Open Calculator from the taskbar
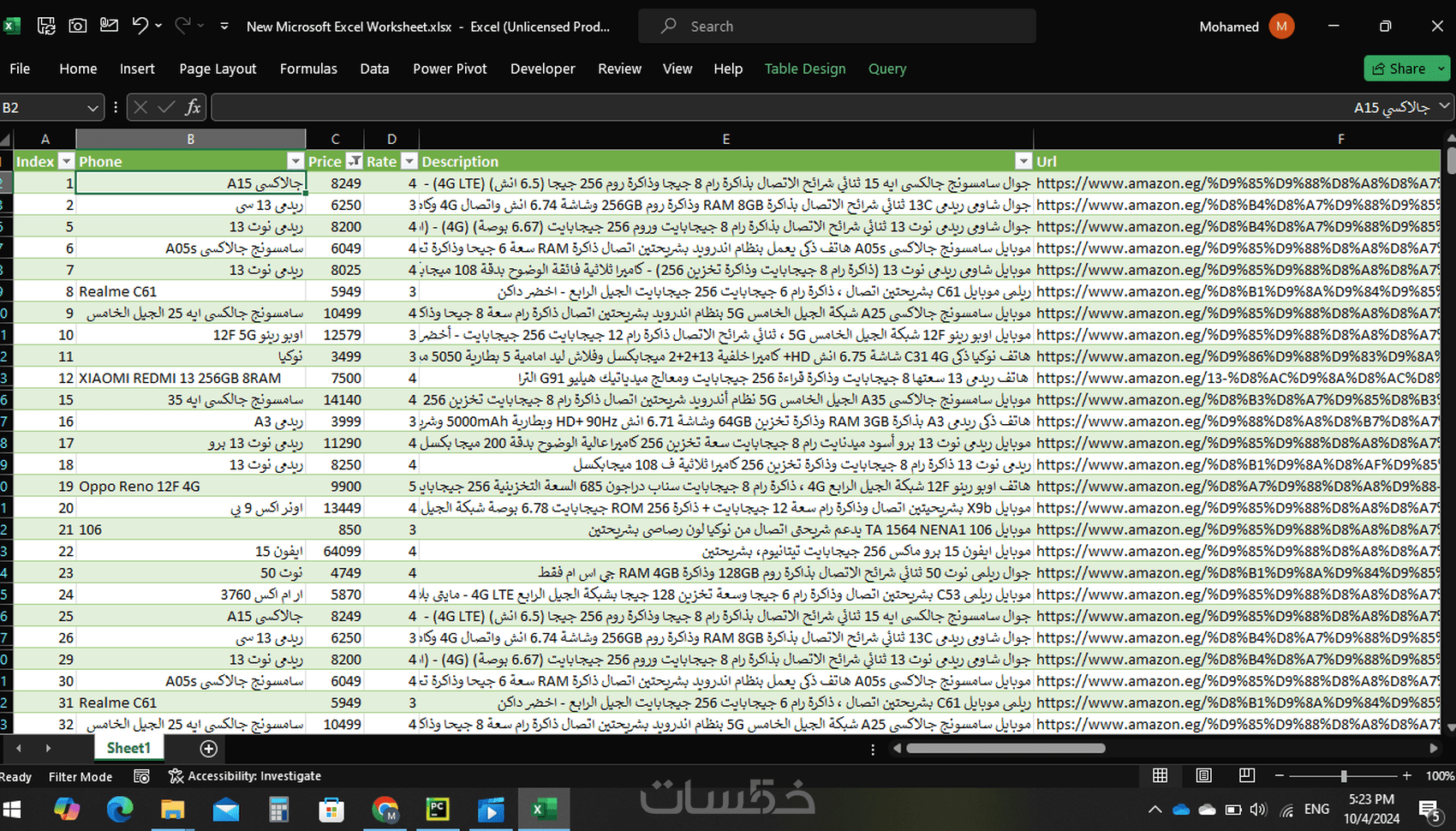 click(x=279, y=809)
